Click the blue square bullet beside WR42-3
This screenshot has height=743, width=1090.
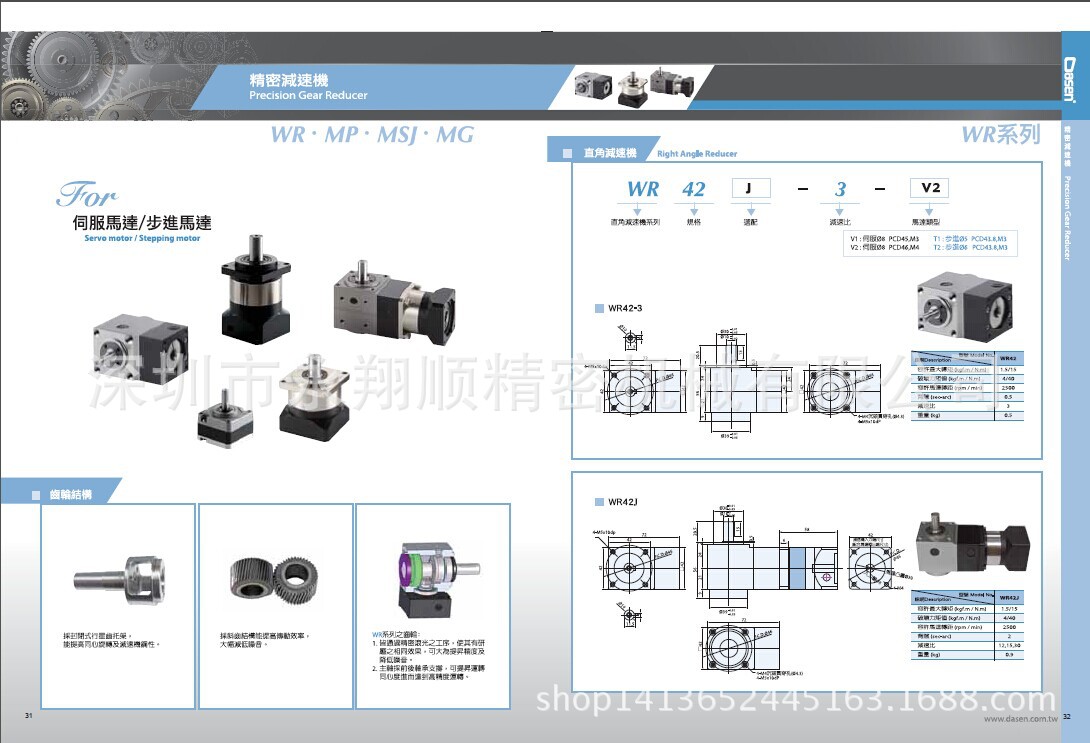coord(600,308)
